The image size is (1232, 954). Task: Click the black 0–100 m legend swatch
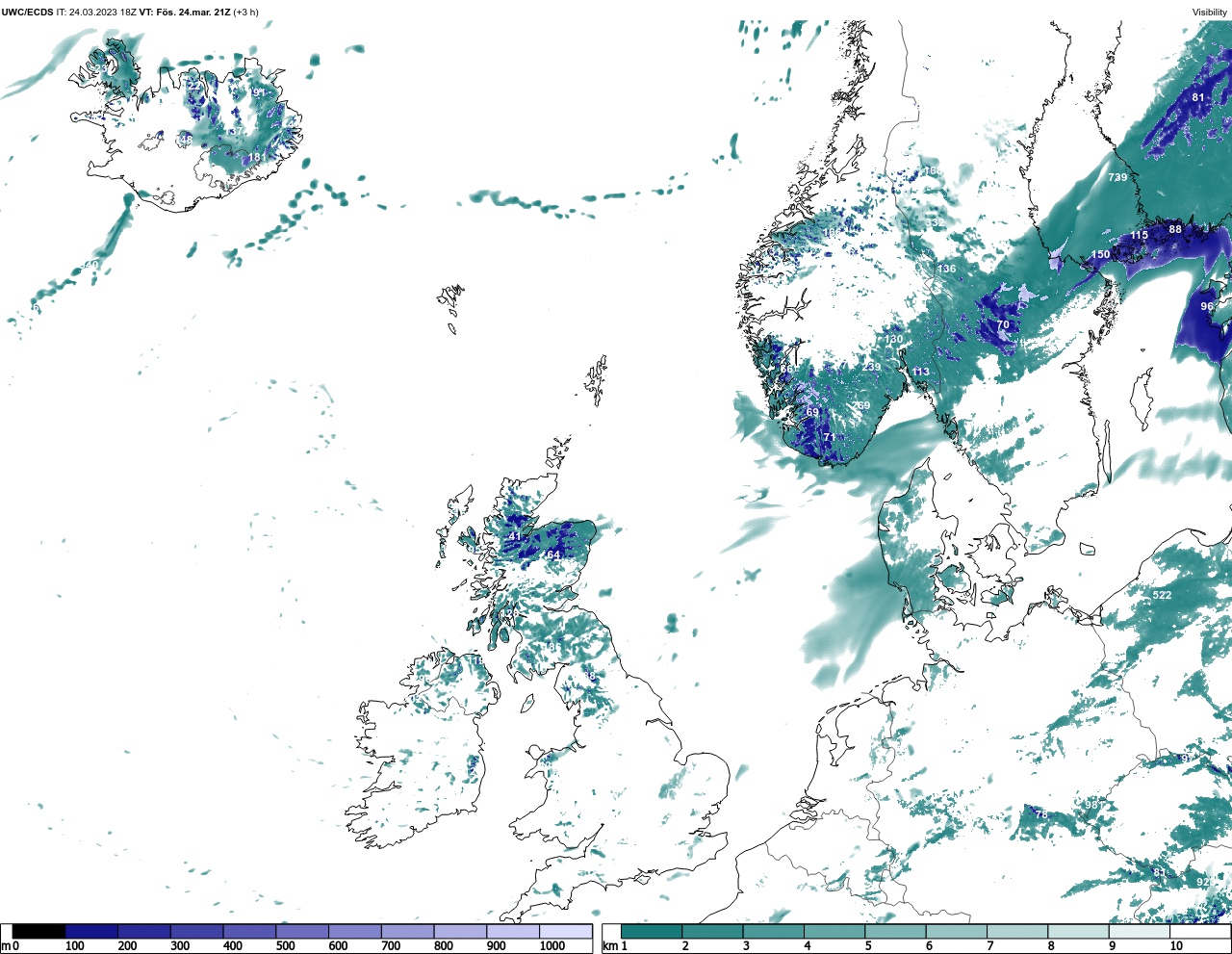38,932
